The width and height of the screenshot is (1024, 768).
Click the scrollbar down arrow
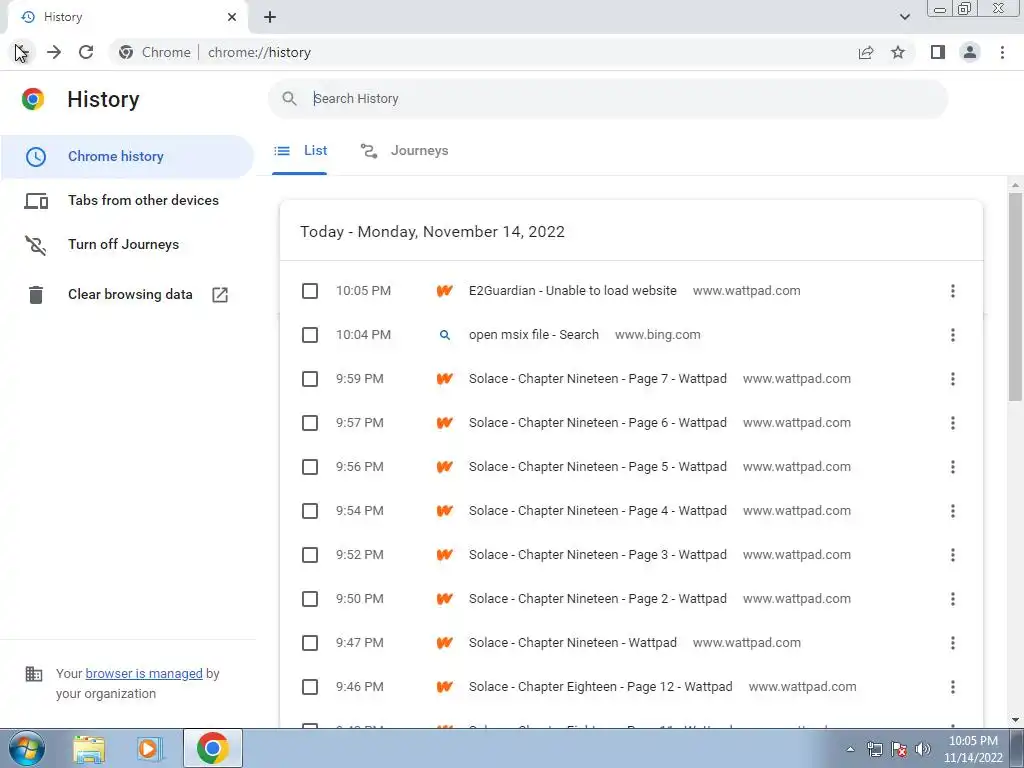point(1016,720)
